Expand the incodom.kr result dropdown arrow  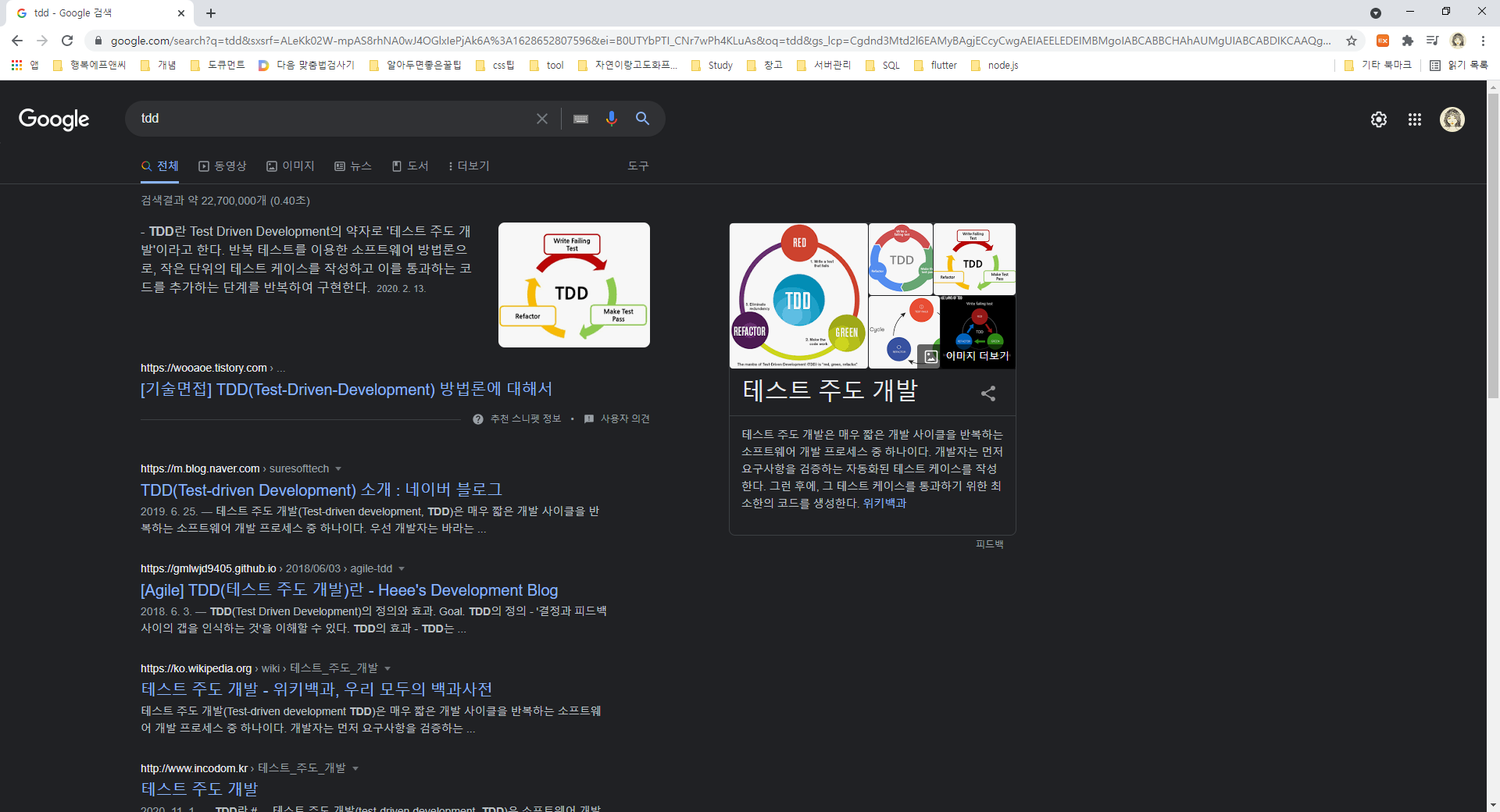(355, 769)
